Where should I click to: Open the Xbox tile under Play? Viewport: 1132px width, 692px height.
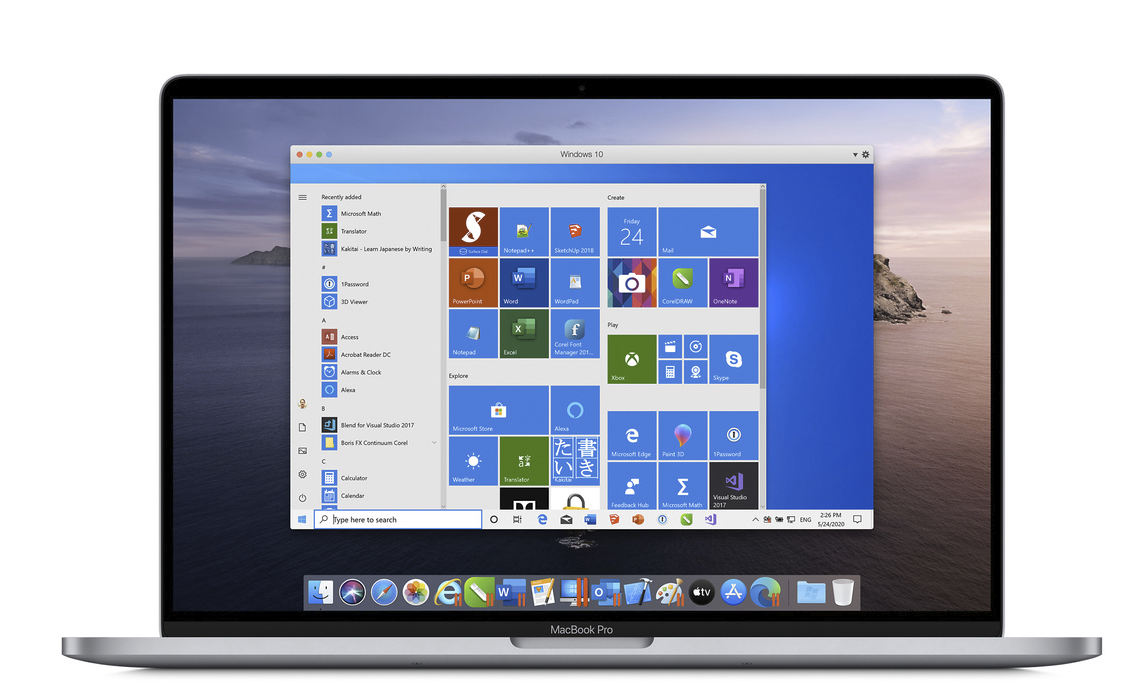(x=632, y=359)
